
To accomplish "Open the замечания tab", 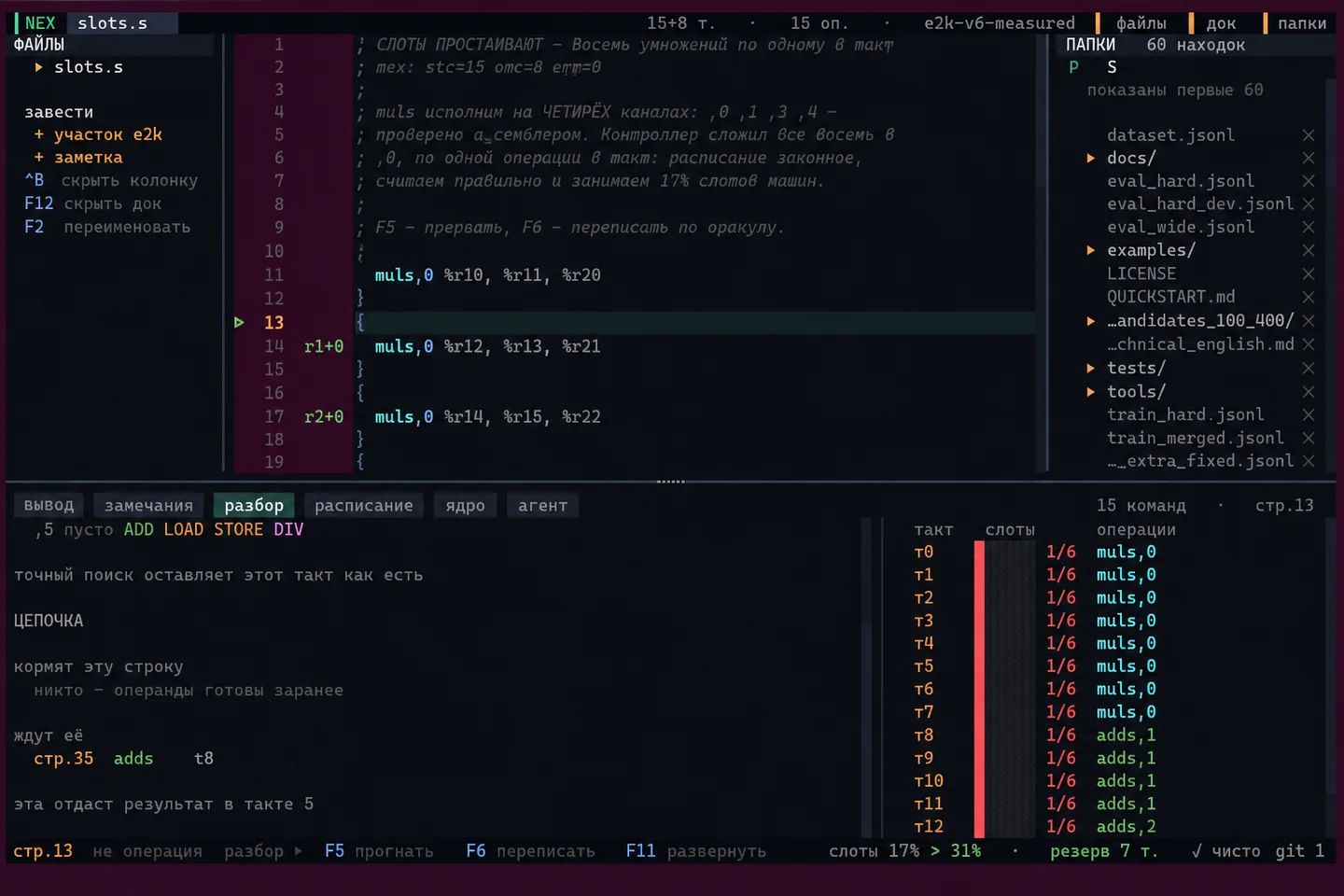I will (148, 505).
